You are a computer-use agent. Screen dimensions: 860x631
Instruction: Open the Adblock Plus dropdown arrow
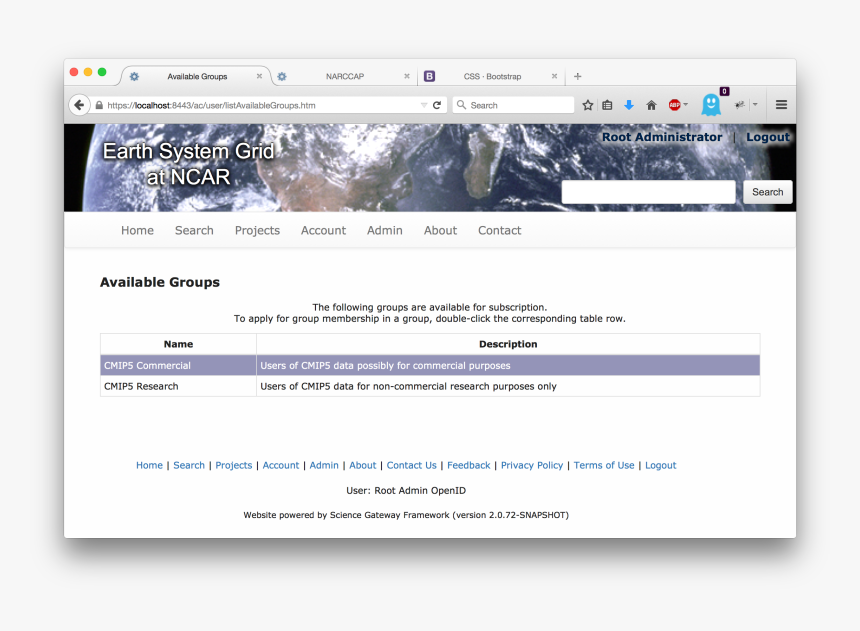coord(686,104)
